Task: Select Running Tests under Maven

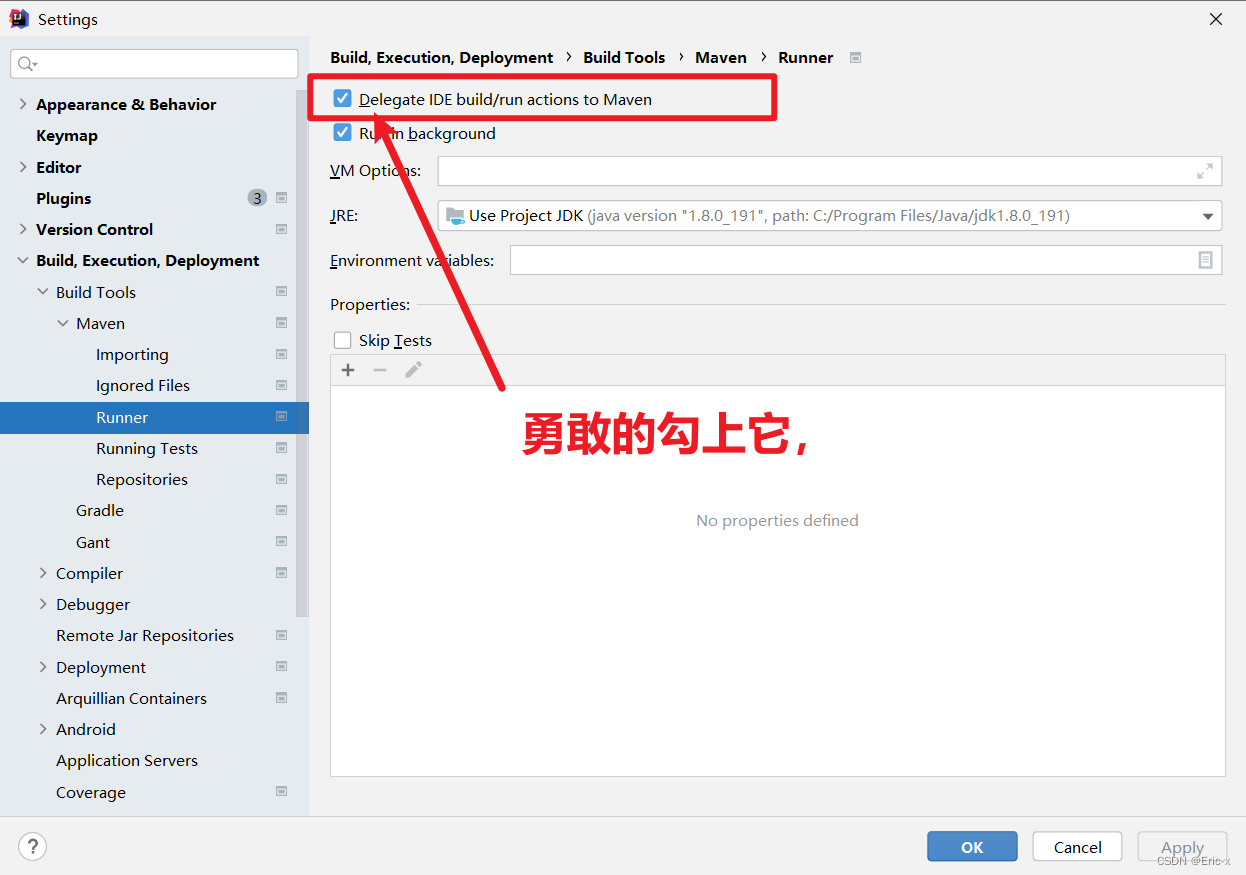Action: click(x=147, y=448)
